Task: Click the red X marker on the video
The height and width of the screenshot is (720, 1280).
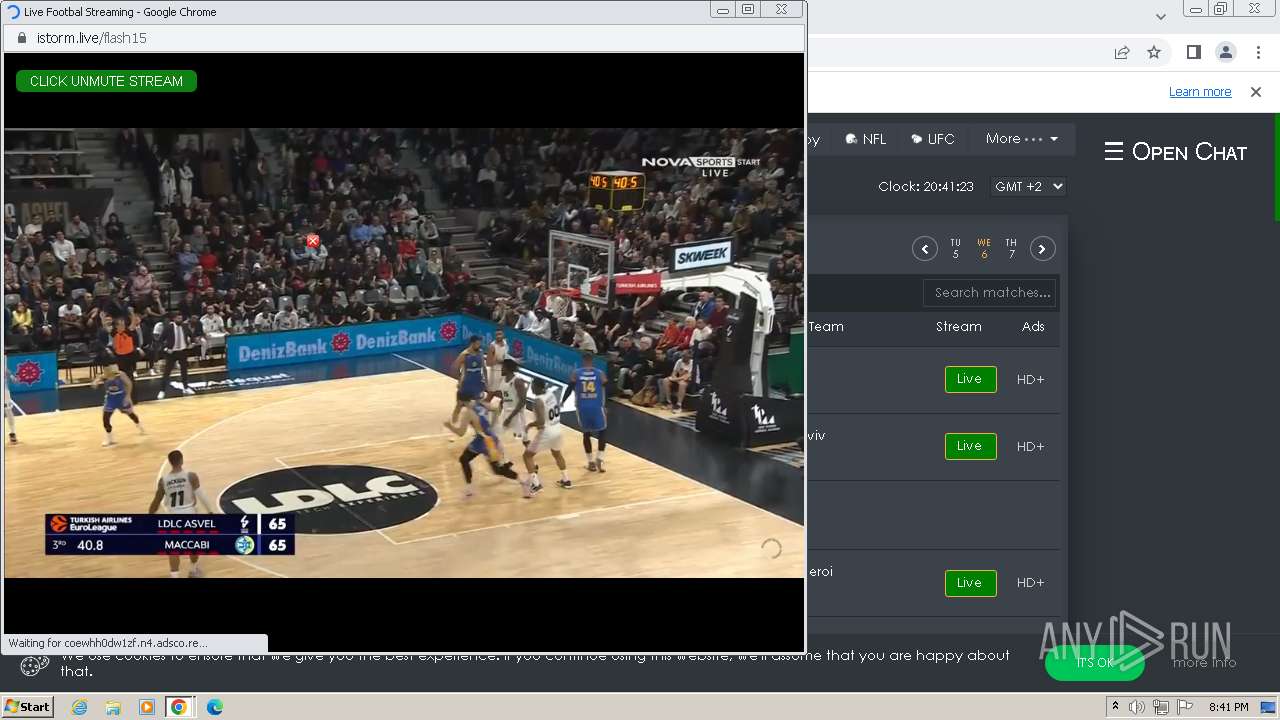Action: 313,241
